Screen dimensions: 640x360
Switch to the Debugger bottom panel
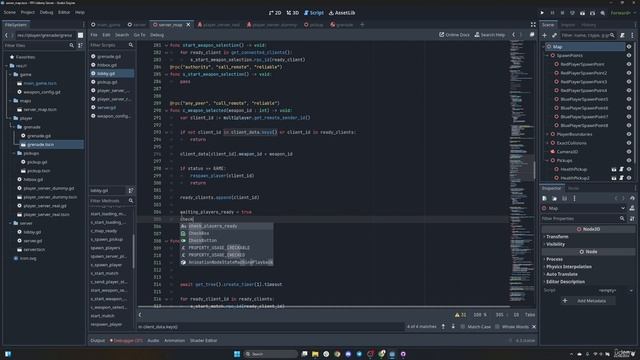click(x=126, y=340)
